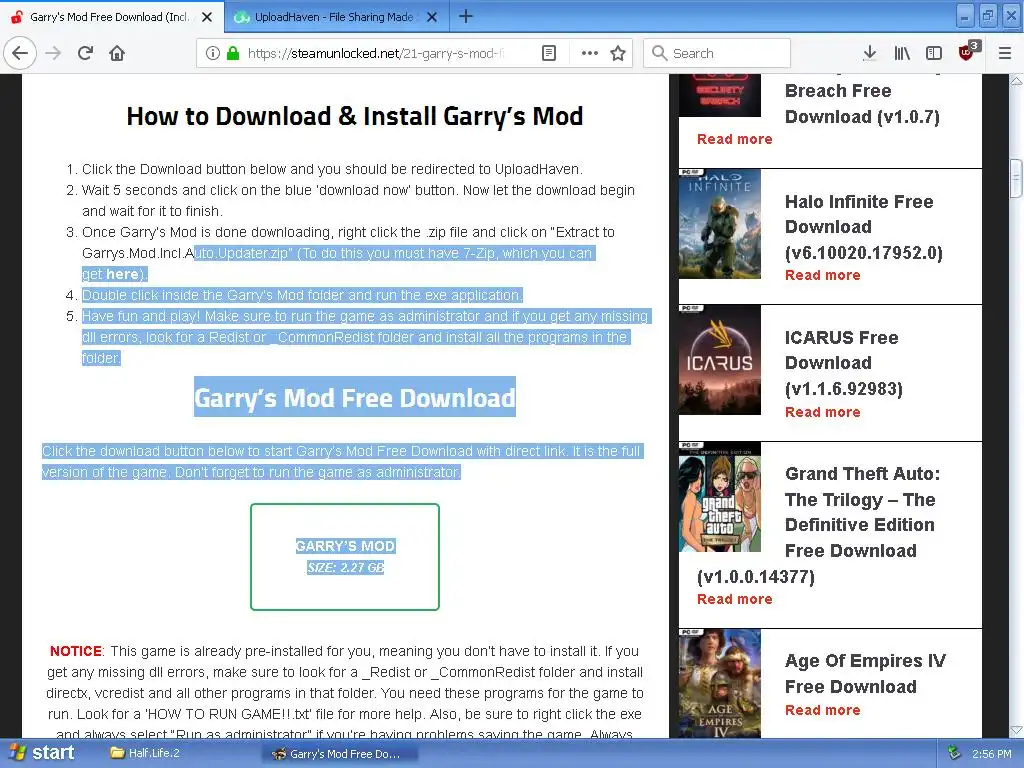Image resolution: width=1024 pixels, height=768 pixels.
Task: Click the vertical scrollbar thumb
Action: 1016,178
